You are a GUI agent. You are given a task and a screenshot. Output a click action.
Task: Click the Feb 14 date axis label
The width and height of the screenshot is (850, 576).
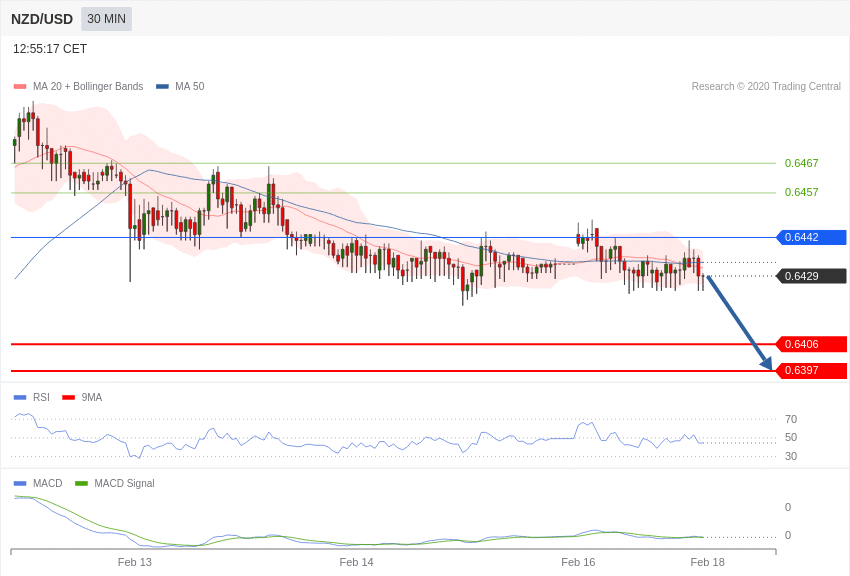356,562
